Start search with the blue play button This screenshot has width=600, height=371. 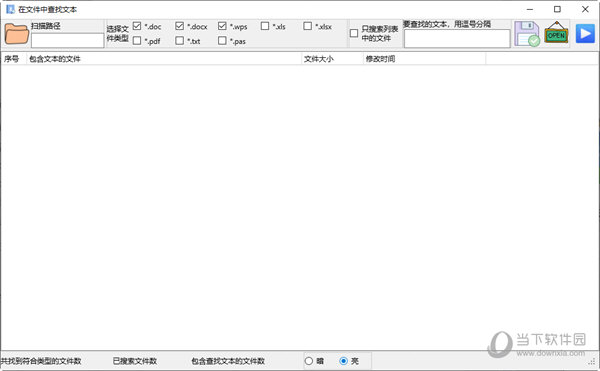[x=585, y=34]
